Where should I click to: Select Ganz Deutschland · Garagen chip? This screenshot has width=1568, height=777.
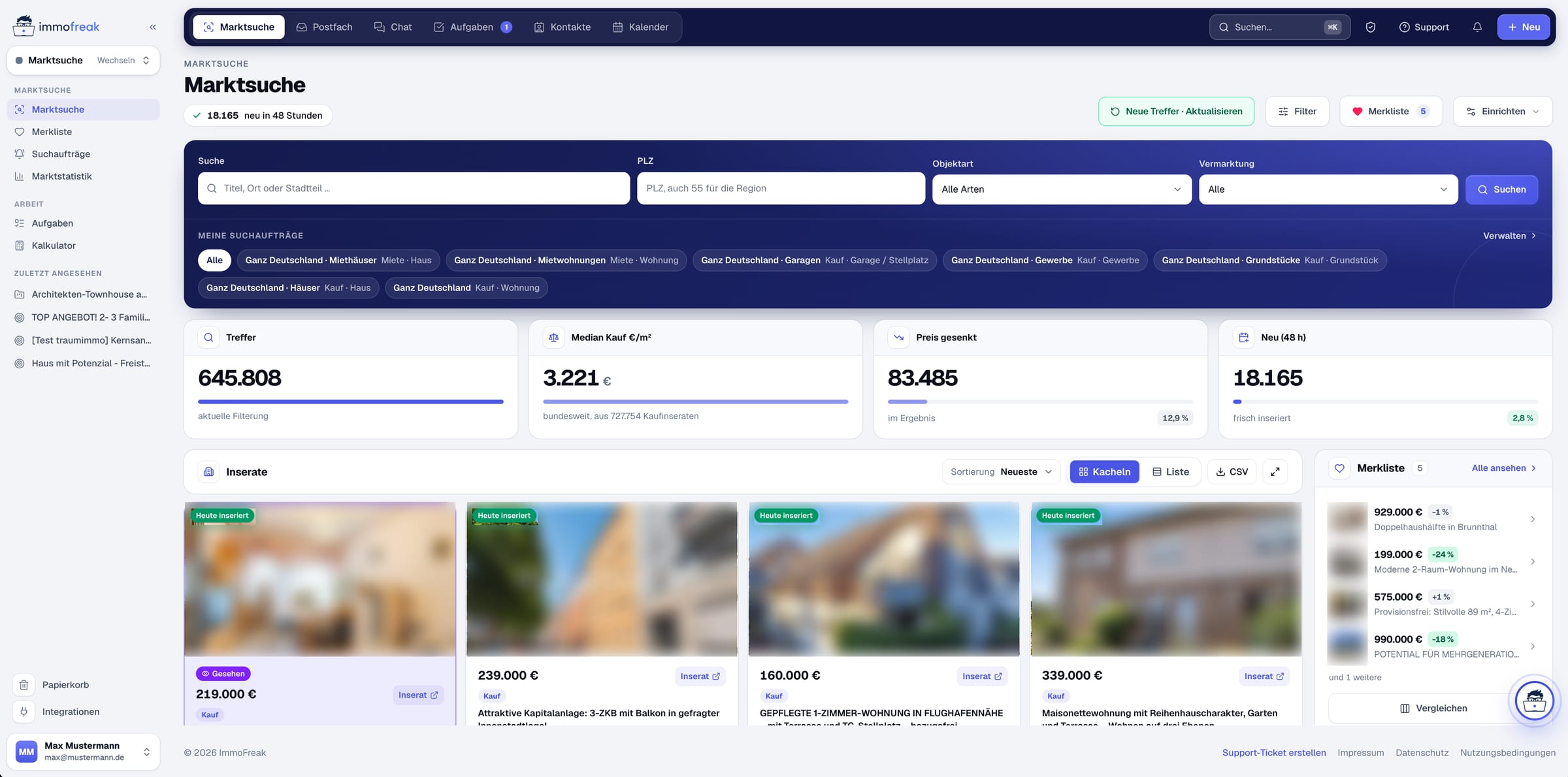(x=815, y=260)
